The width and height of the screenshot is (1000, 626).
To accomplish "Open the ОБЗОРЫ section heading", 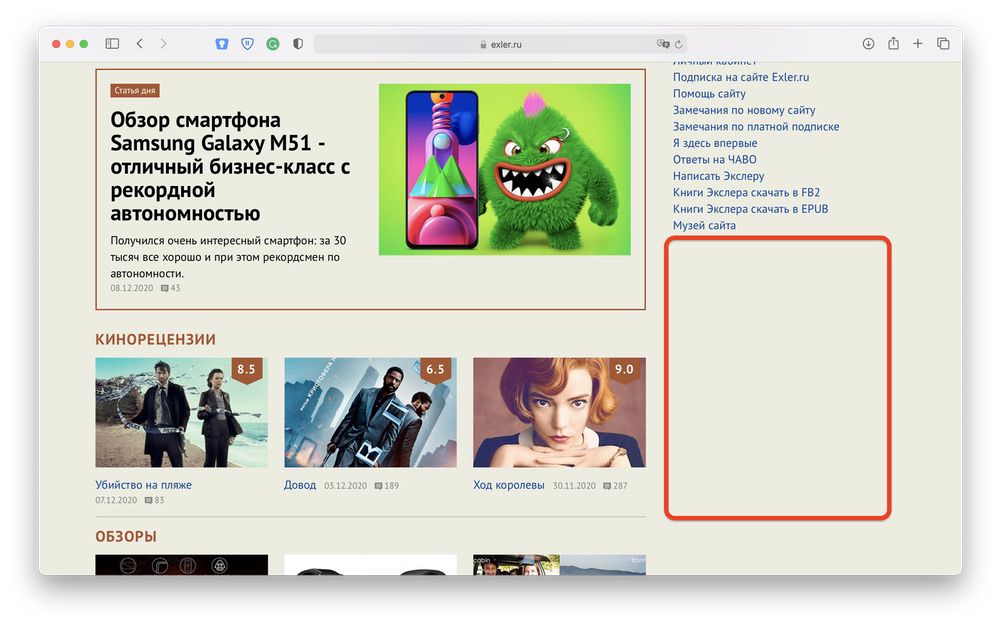I will coord(126,537).
